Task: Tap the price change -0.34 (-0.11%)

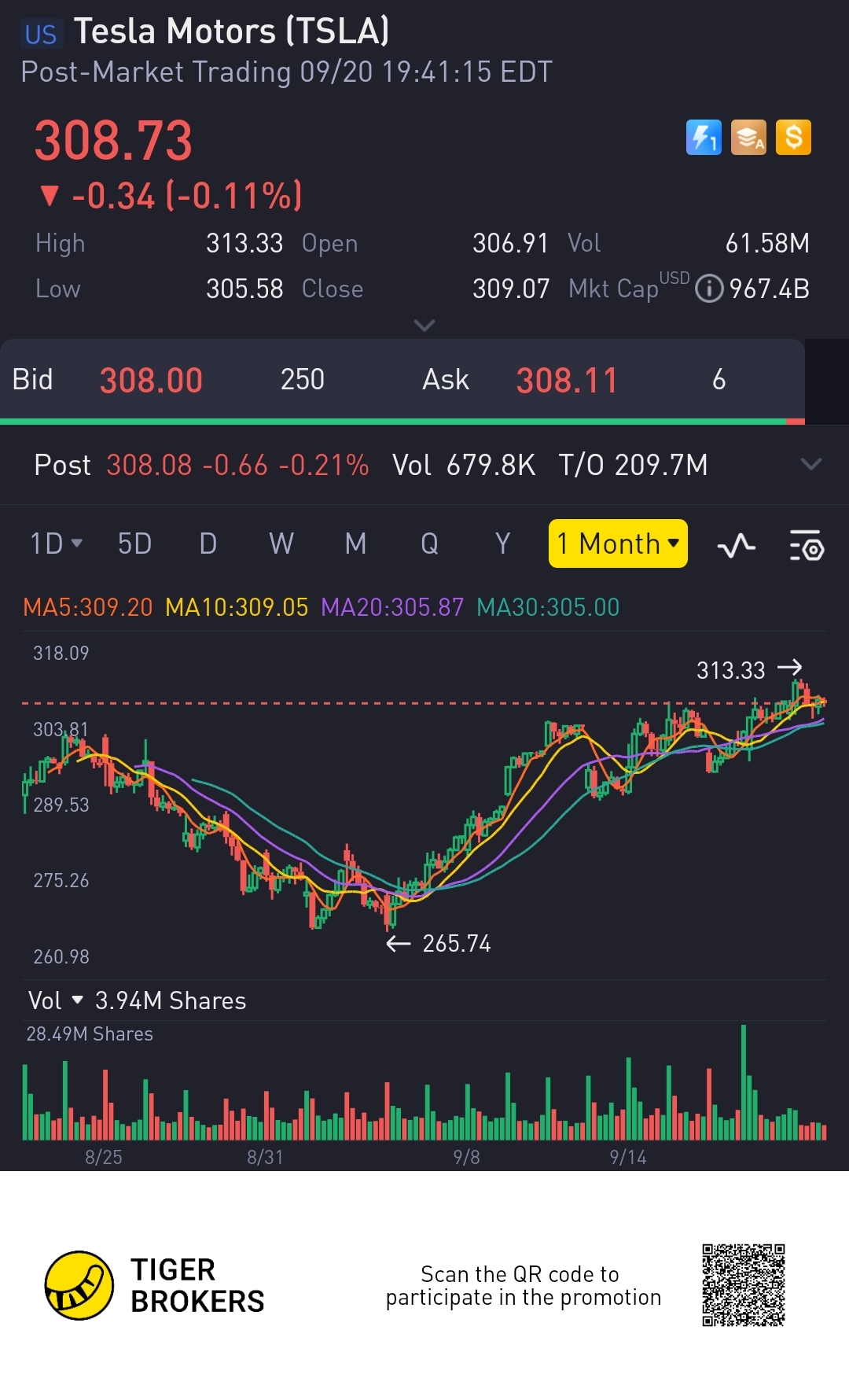Action: (x=172, y=195)
